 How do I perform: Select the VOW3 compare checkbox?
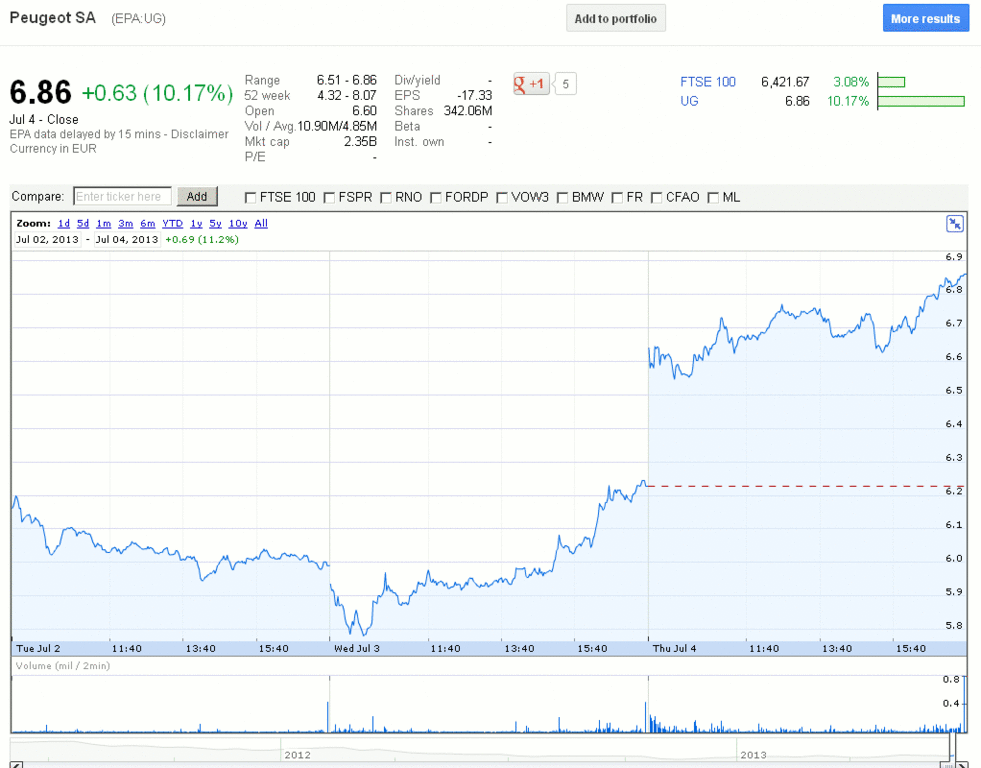coord(502,198)
